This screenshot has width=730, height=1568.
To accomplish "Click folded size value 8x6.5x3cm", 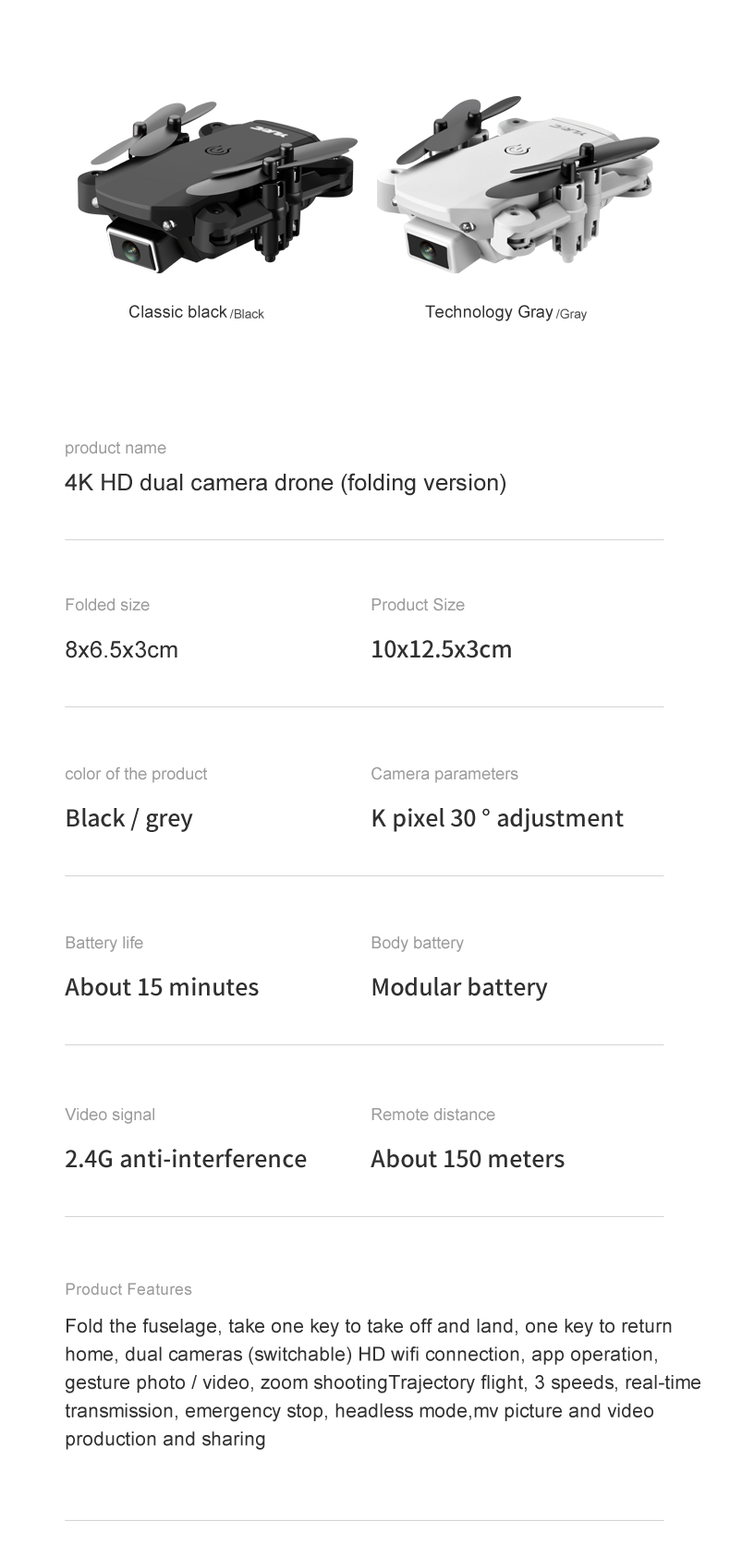I will pyautogui.click(x=121, y=649).
